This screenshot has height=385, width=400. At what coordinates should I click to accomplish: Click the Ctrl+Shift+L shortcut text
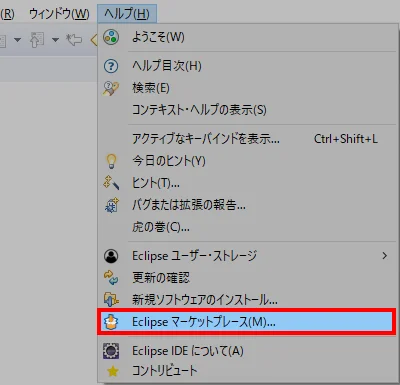coord(346,139)
